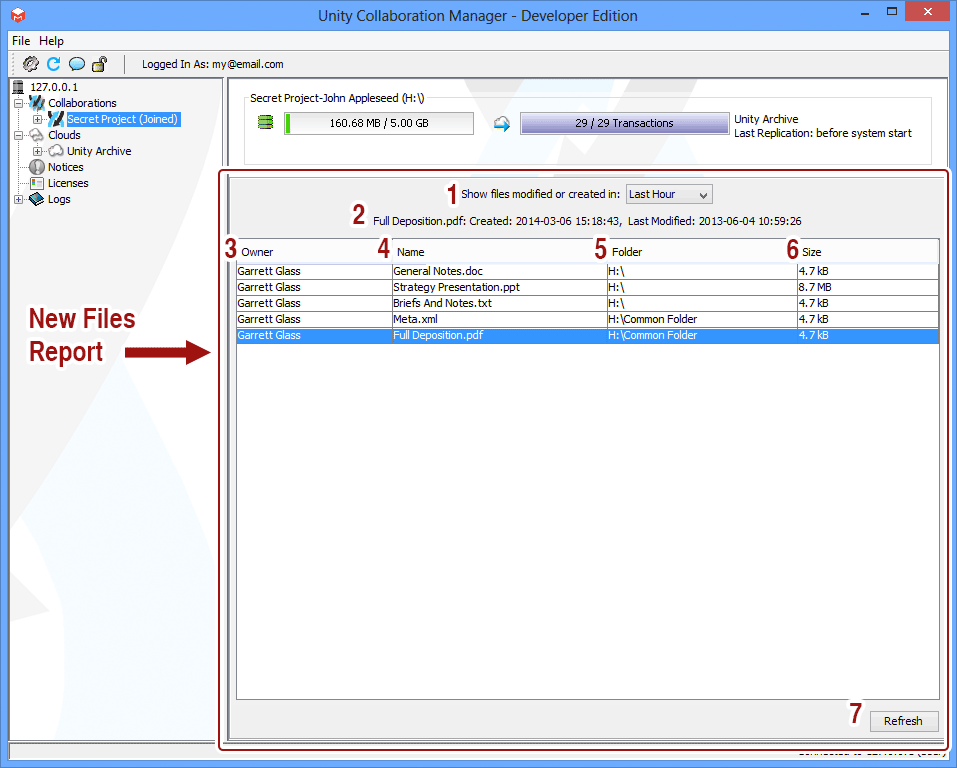Click the blue refresh arrow toolbar icon
Screen dimensions: 957x768
(x=54, y=63)
